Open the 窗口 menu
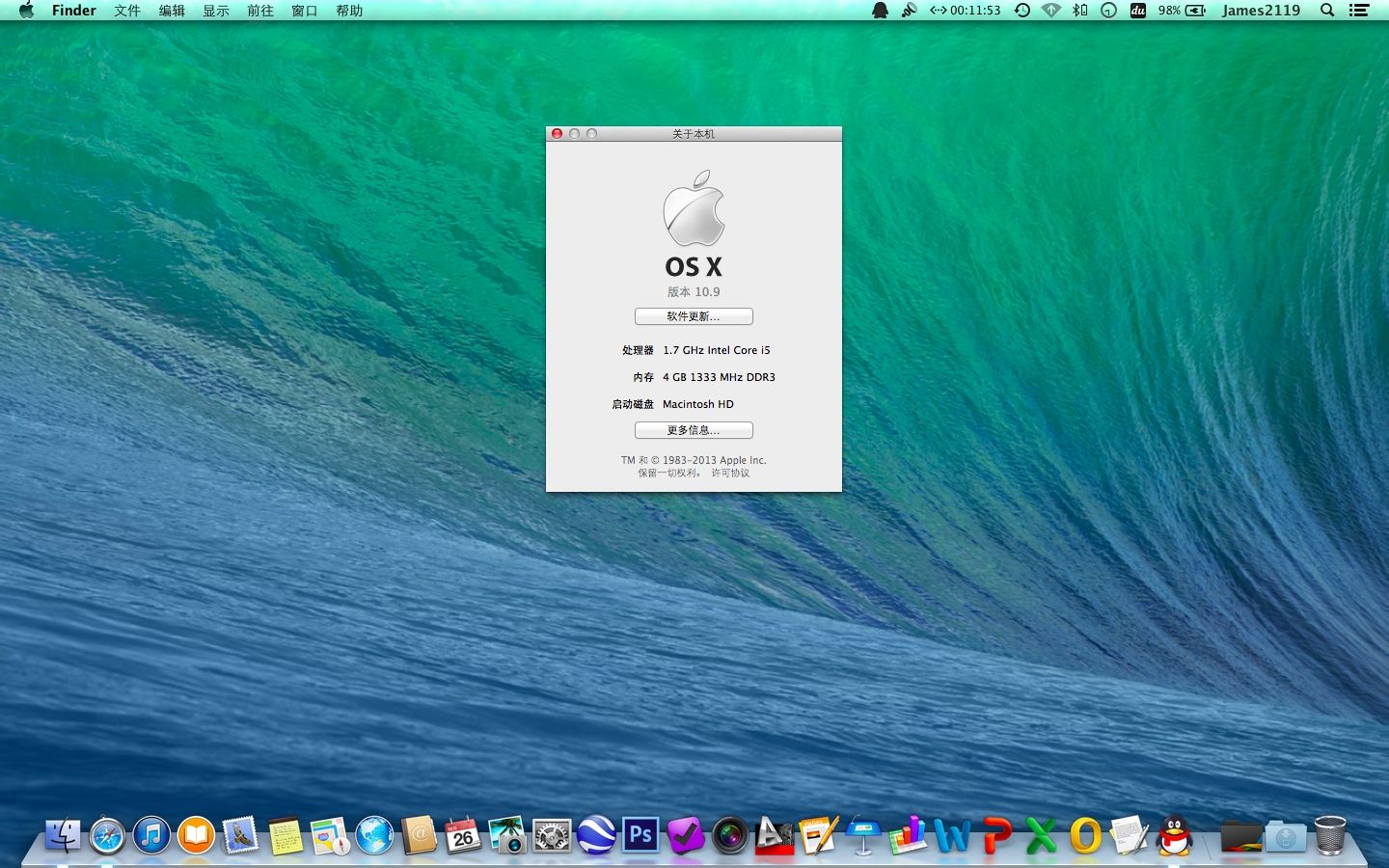The image size is (1389, 868). pos(305,11)
